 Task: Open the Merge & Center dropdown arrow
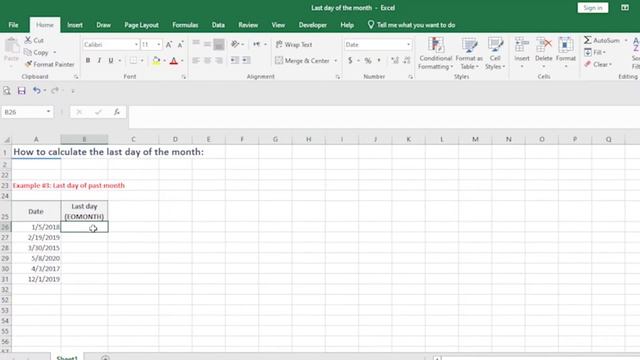click(336, 60)
